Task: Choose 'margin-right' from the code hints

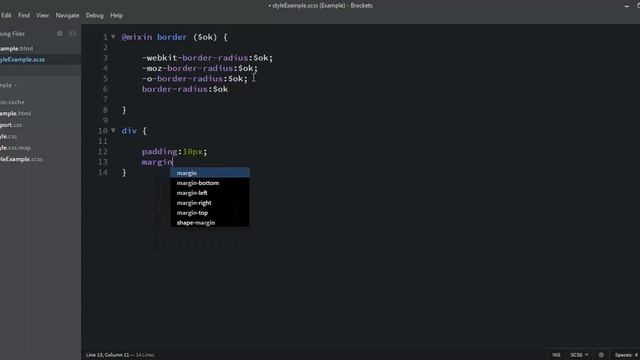Action: coord(210,203)
